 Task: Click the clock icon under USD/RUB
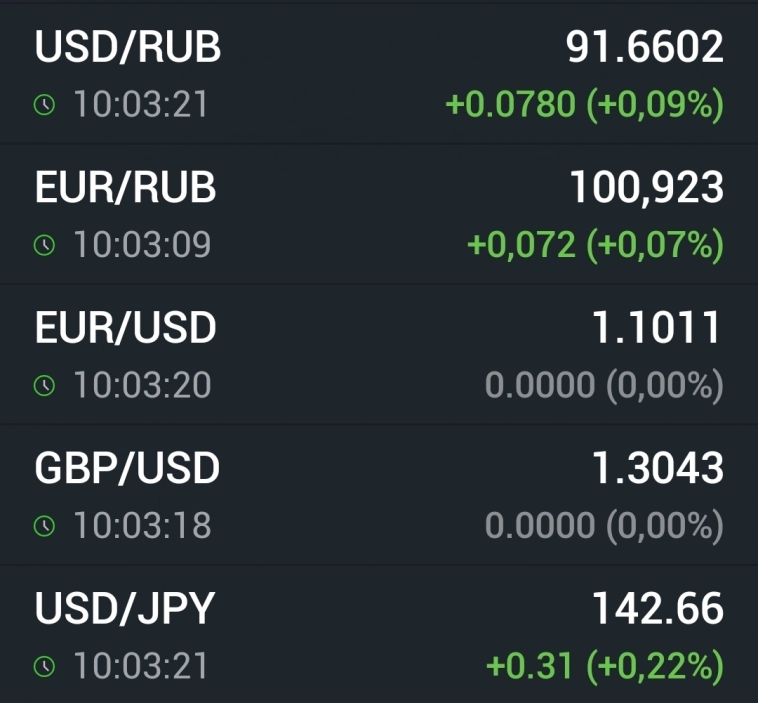click(45, 105)
